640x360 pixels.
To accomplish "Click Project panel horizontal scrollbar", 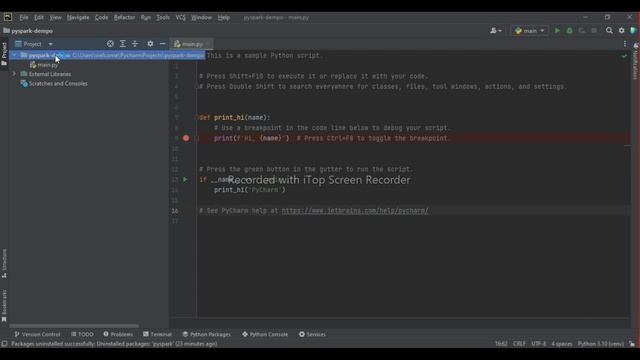I will tap(74, 326).
